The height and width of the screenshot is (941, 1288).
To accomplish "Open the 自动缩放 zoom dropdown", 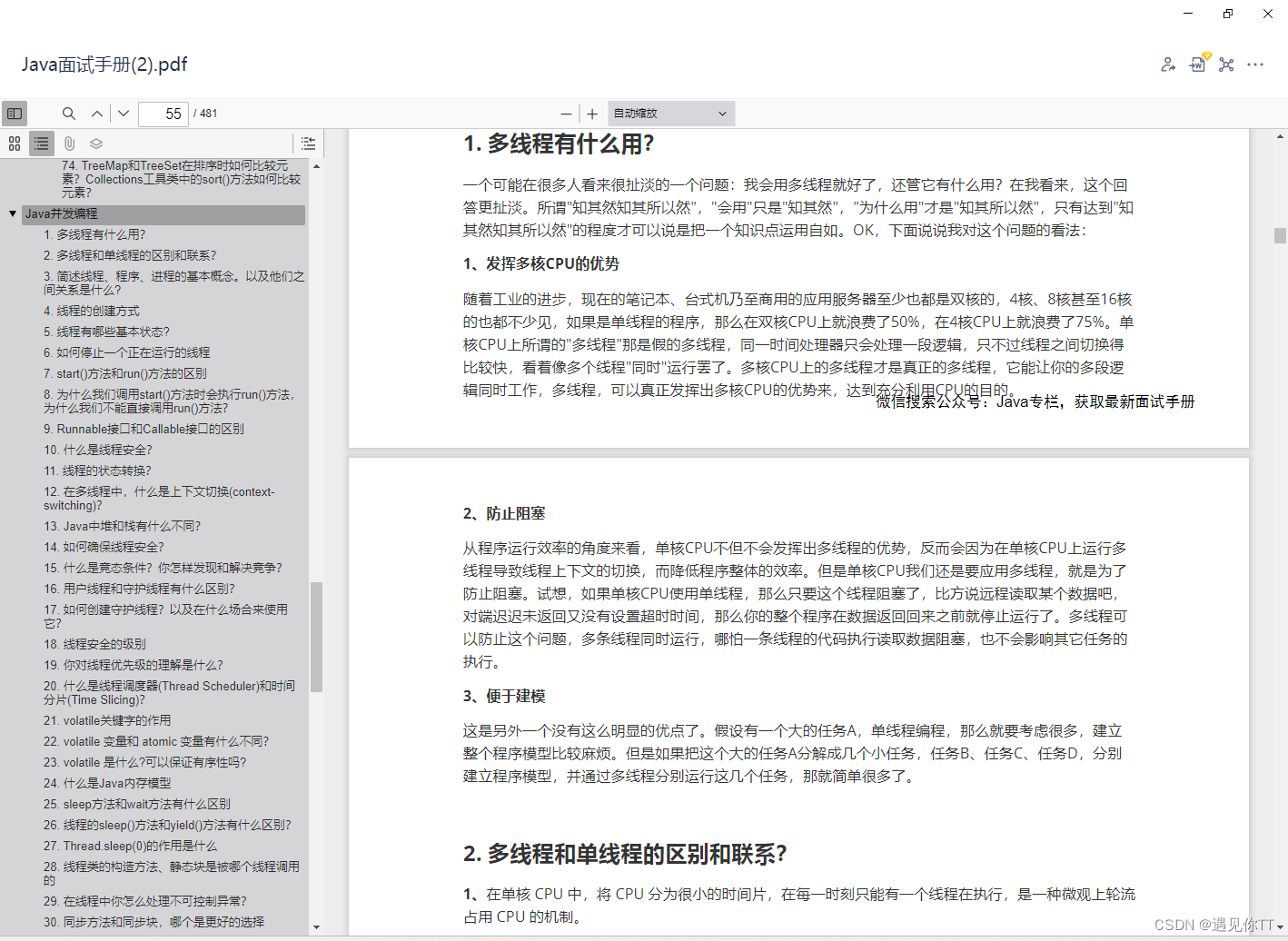I will pos(671,114).
